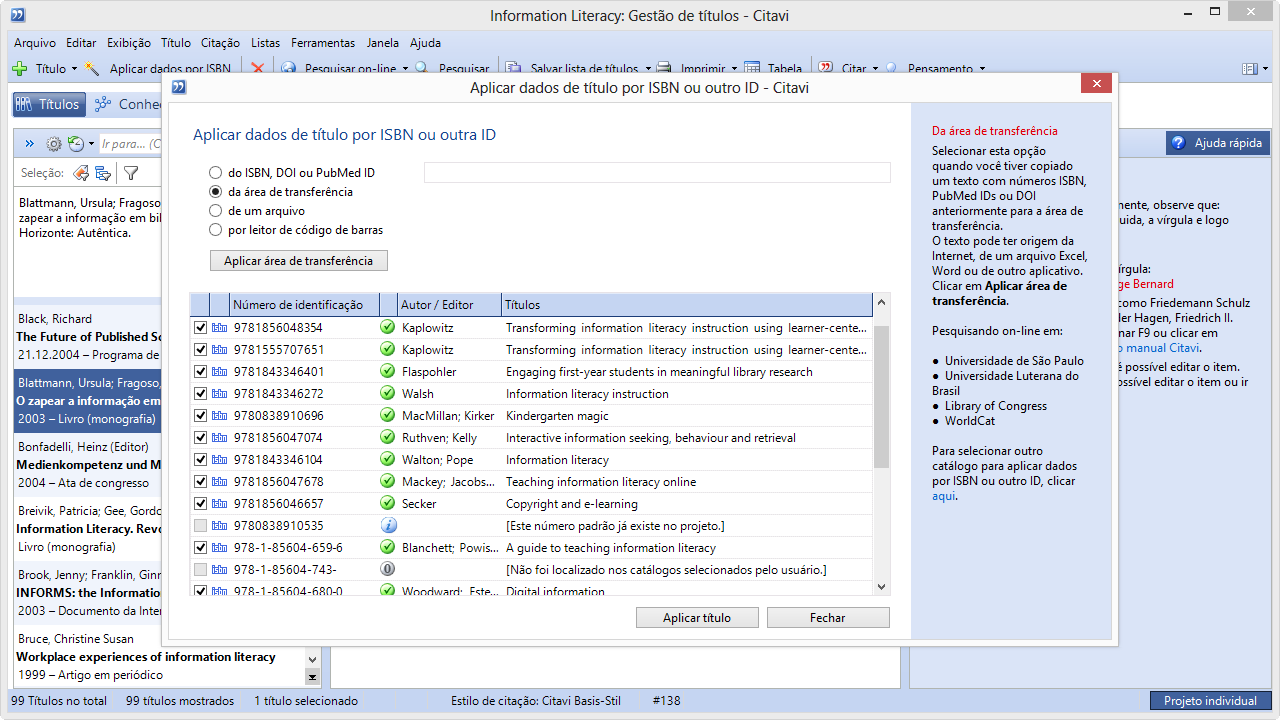This screenshot has height=720, width=1280.
Task: Click the Fechar button
Action: click(828, 618)
